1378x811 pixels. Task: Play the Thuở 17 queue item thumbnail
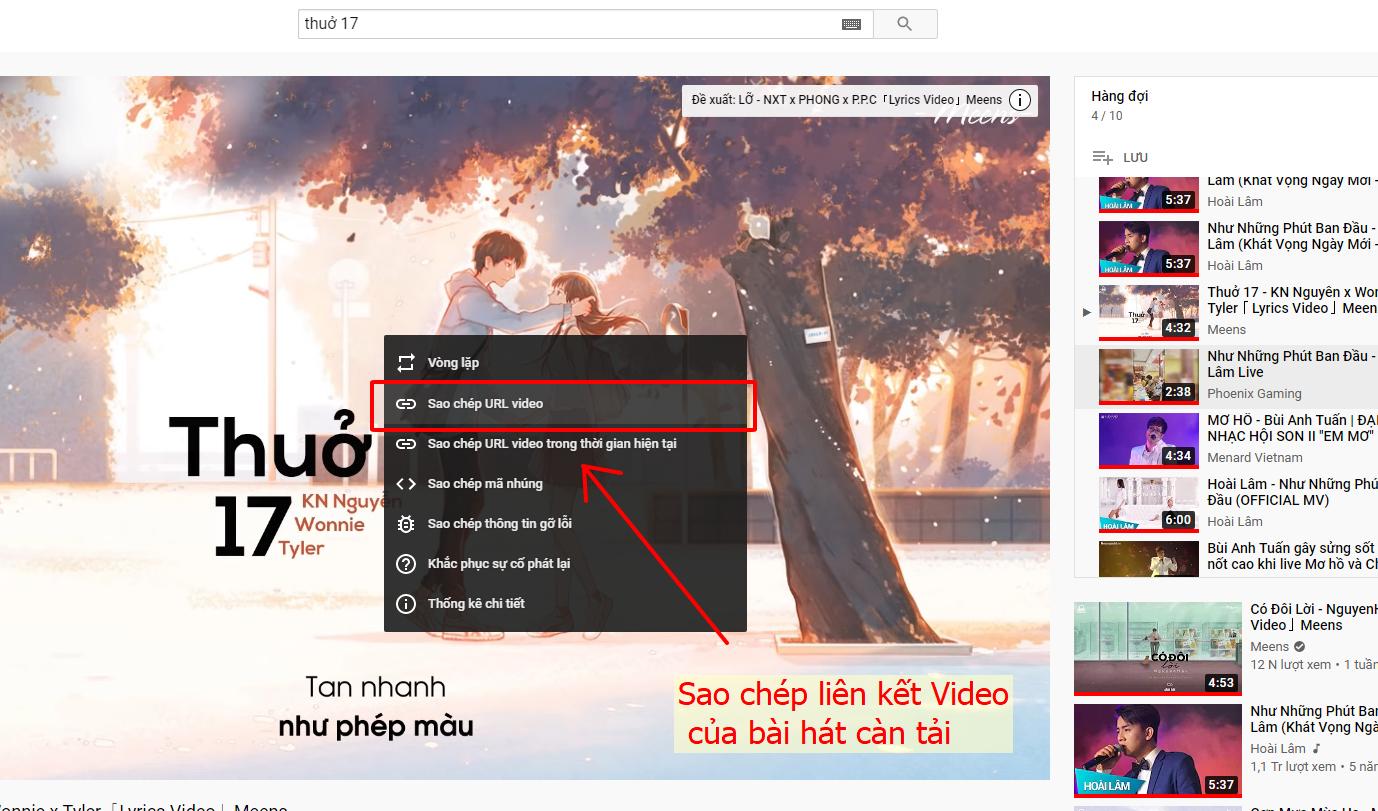coord(1148,312)
